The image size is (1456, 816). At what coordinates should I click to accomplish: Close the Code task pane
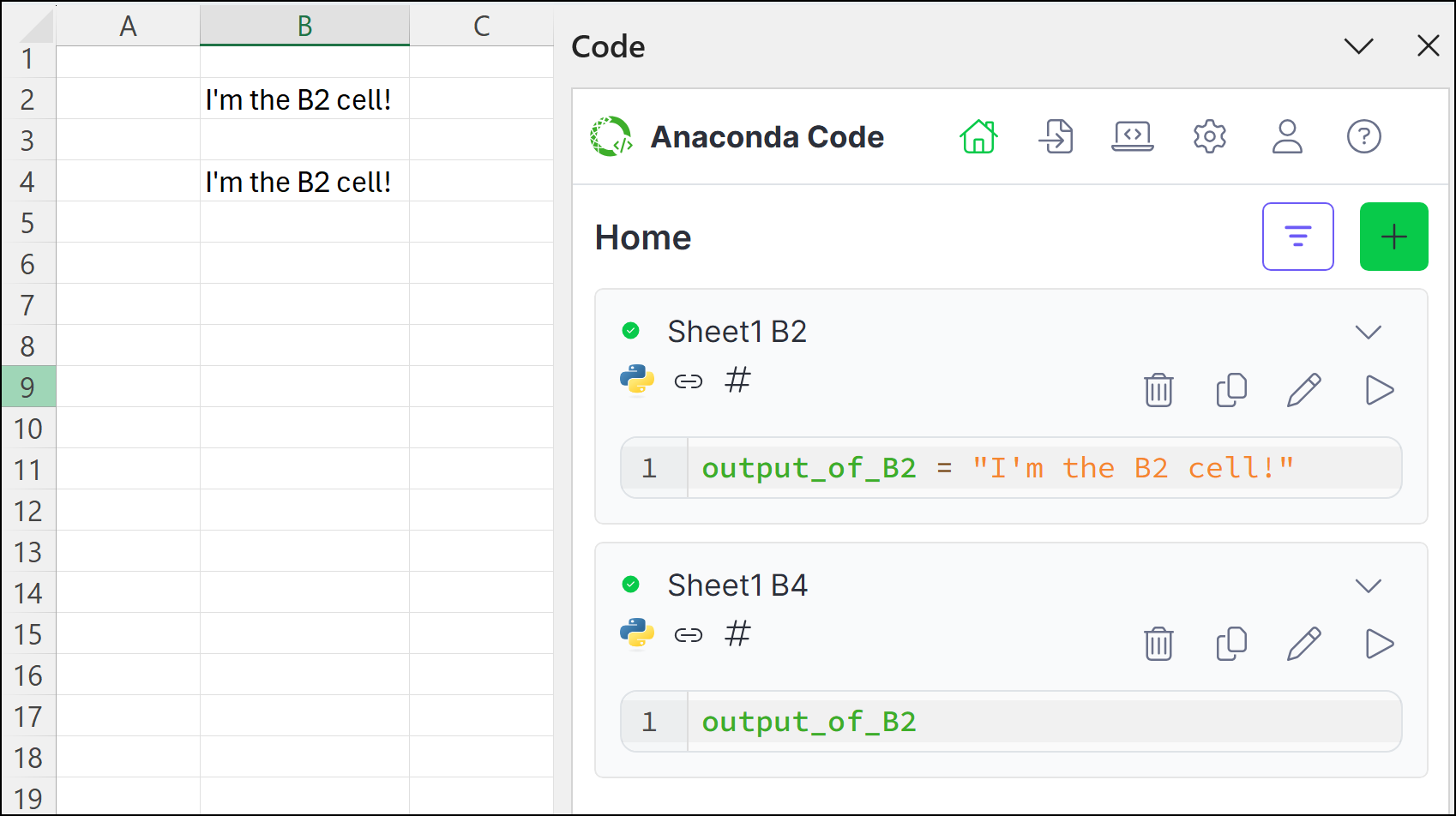point(1429,46)
